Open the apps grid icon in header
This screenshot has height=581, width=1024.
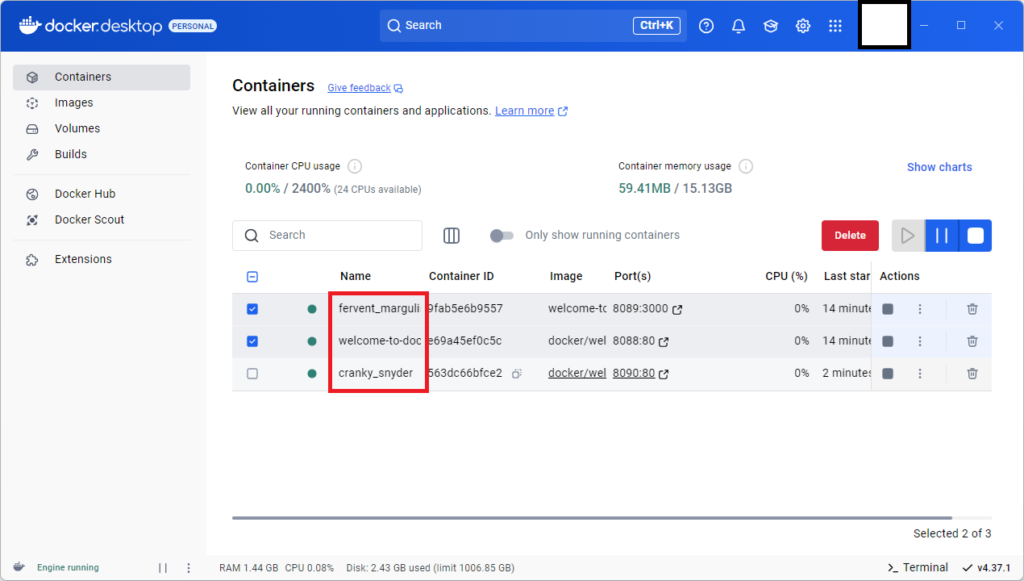(x=835, y=25)
